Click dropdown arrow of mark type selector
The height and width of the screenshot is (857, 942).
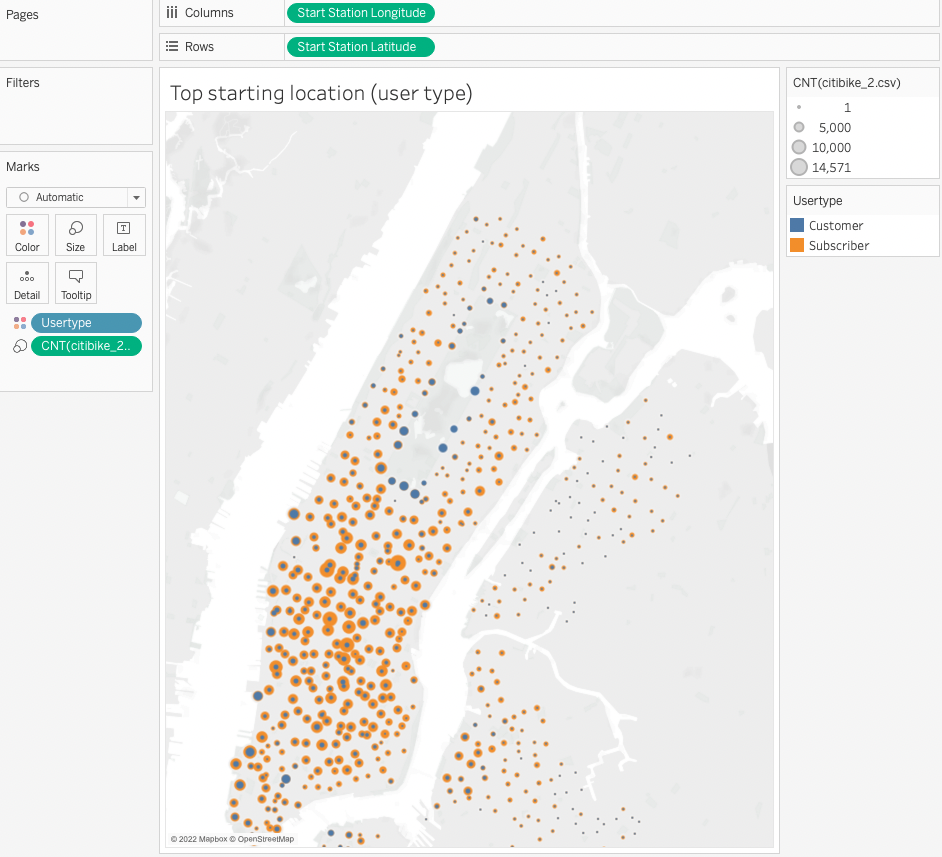coord(136,198)
